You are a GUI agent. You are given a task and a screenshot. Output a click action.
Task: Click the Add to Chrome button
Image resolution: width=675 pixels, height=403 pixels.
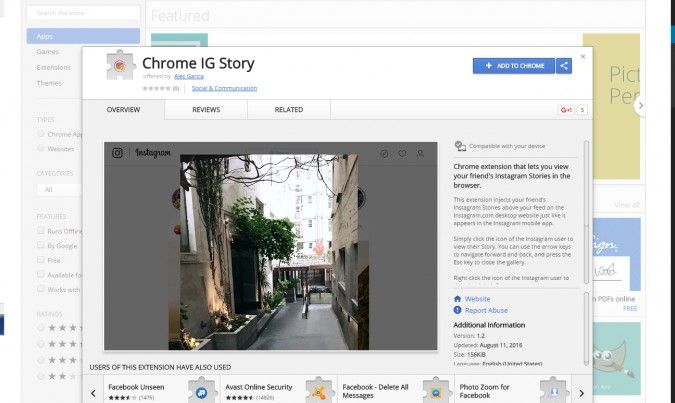click(x=514, y=66)
